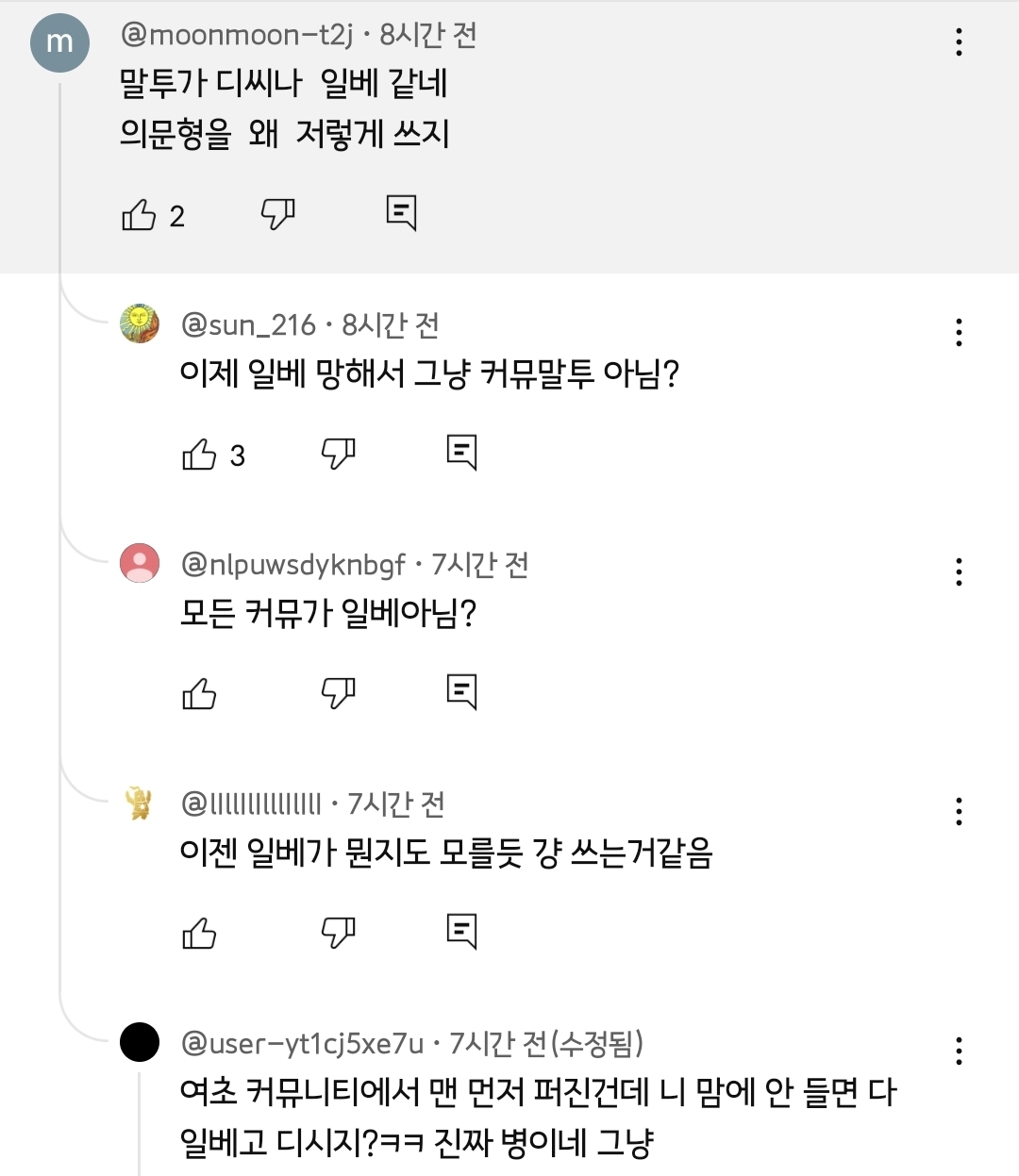Open more options for @user-yt1cj5xe7u reply

pyautogui.click(x=959, y=1051)
